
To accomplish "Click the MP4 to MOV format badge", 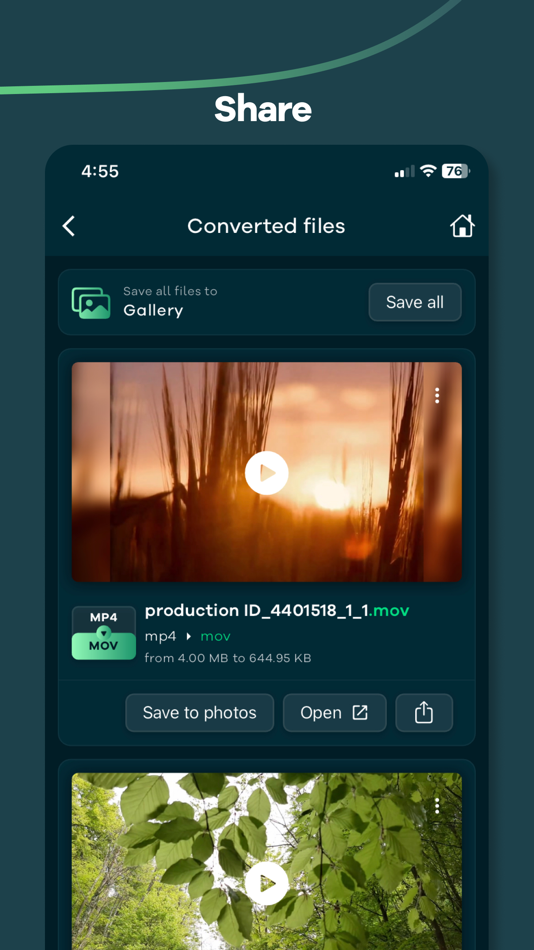I will point(104,633).
